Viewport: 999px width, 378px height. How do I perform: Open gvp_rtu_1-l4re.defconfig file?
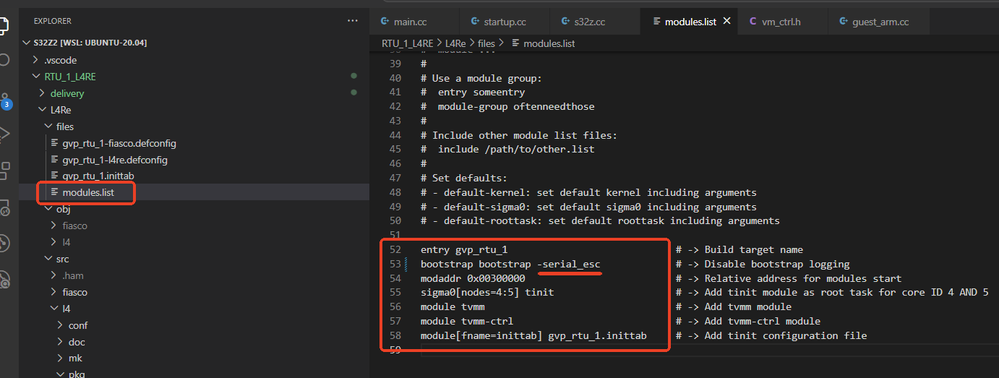pyautogui.click(x=115, y=159)
